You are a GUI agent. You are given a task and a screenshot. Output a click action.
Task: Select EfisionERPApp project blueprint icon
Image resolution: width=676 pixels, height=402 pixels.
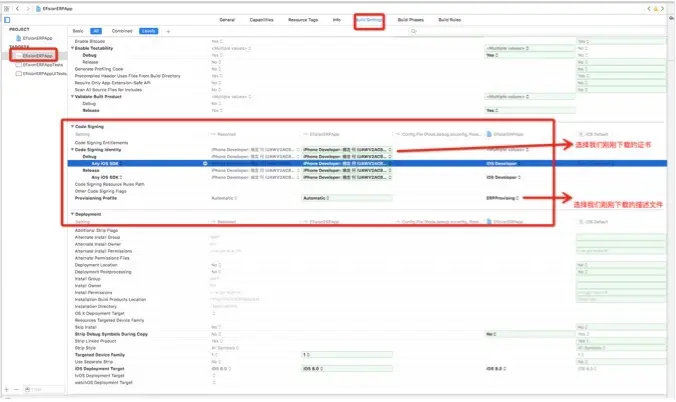pyautogui.click(x=19, y=38)
